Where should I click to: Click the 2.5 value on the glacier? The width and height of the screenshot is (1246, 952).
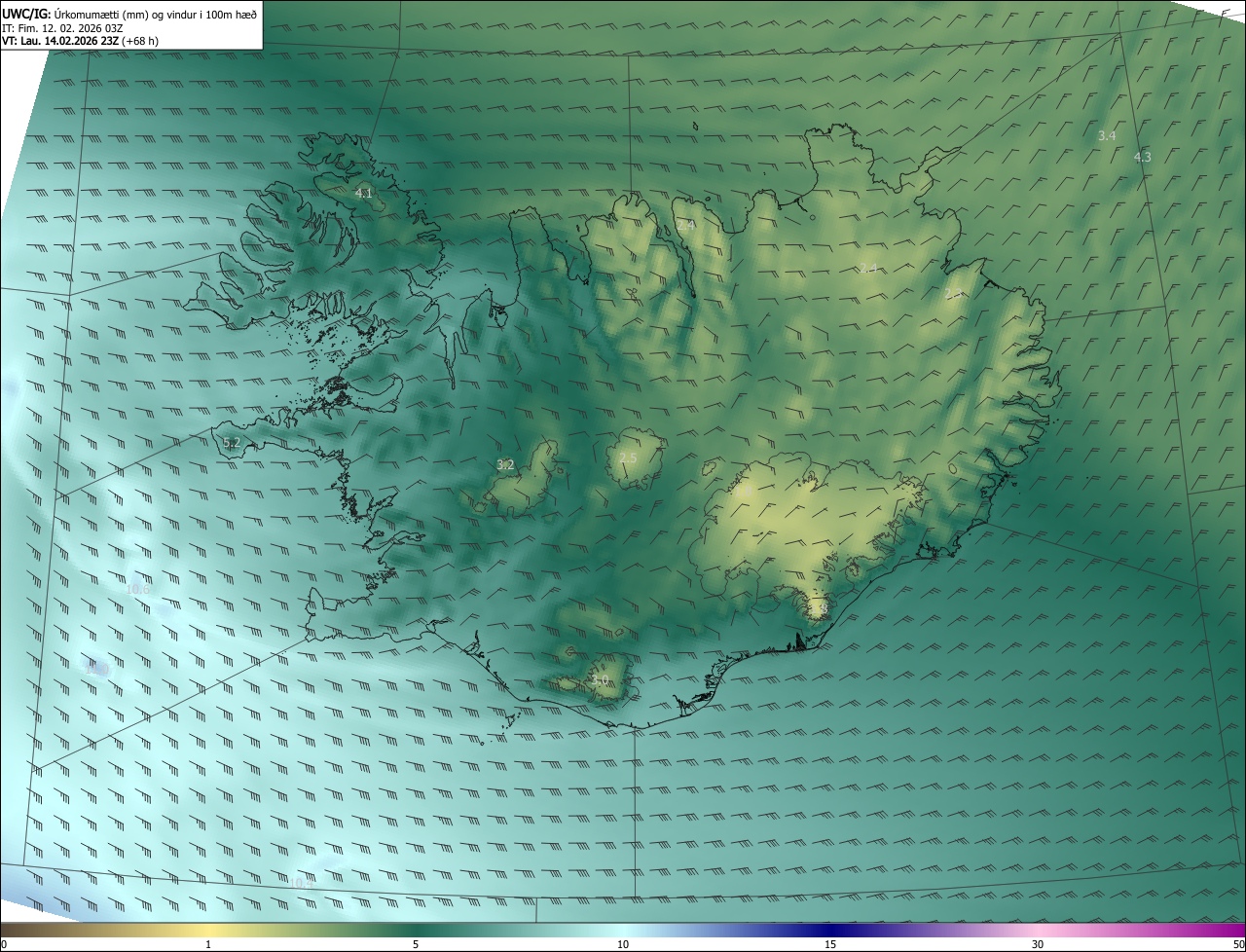(628, 458)
